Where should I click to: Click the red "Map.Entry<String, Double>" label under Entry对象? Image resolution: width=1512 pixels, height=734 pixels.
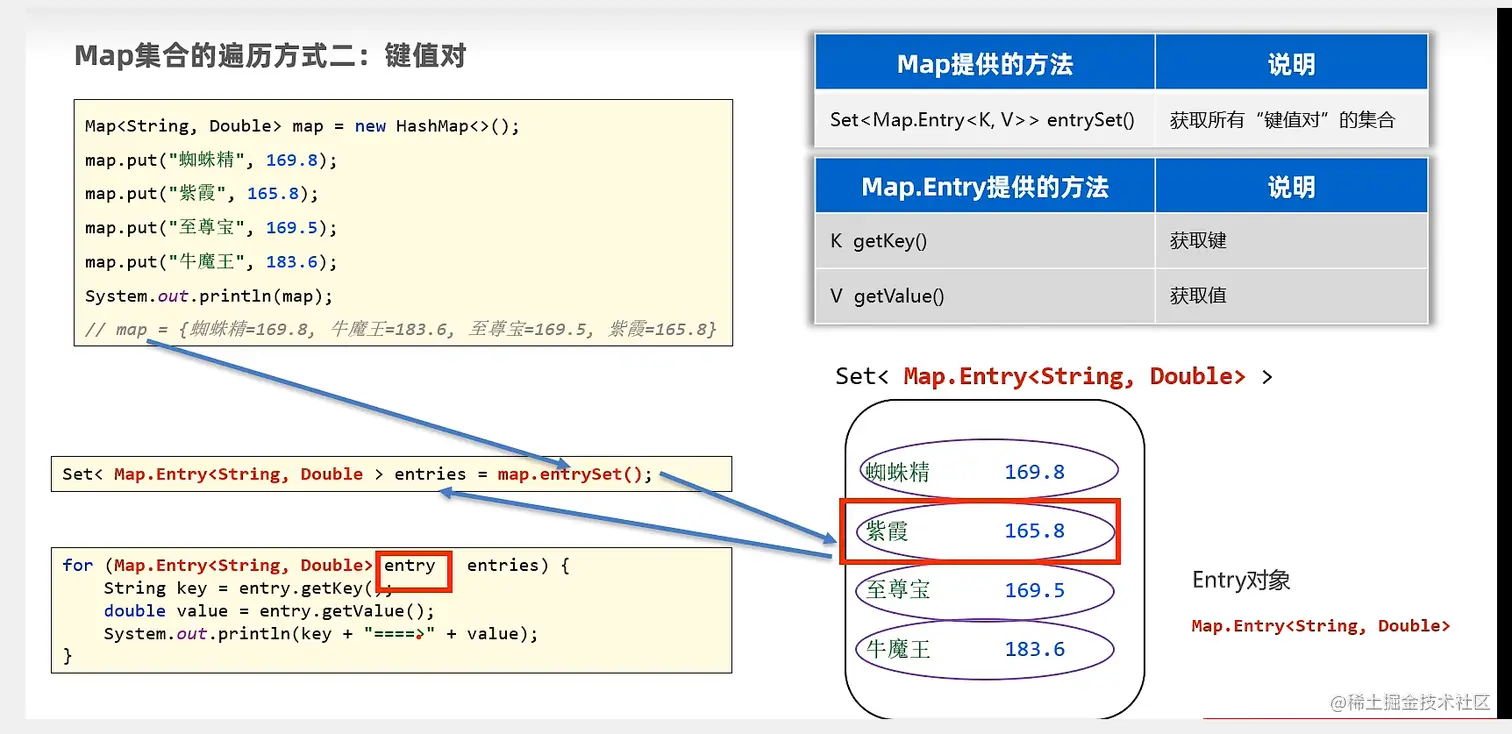click(x=1320, y=626)
